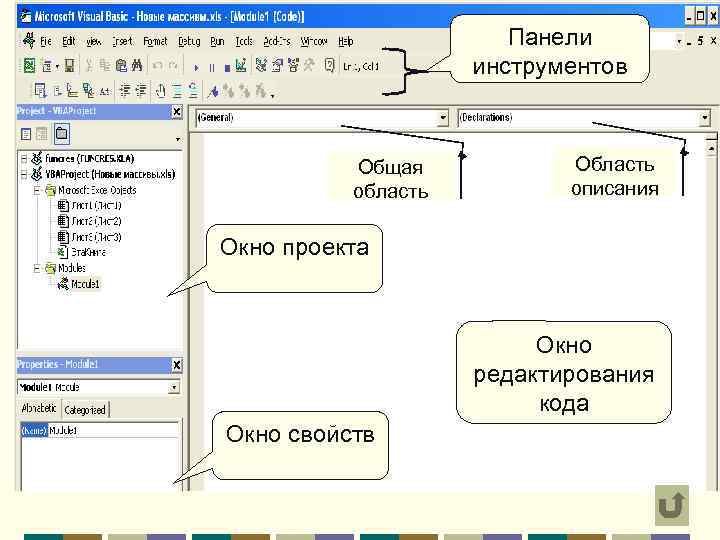Open Project Explorer from the toolbar icon

point(261,66)
